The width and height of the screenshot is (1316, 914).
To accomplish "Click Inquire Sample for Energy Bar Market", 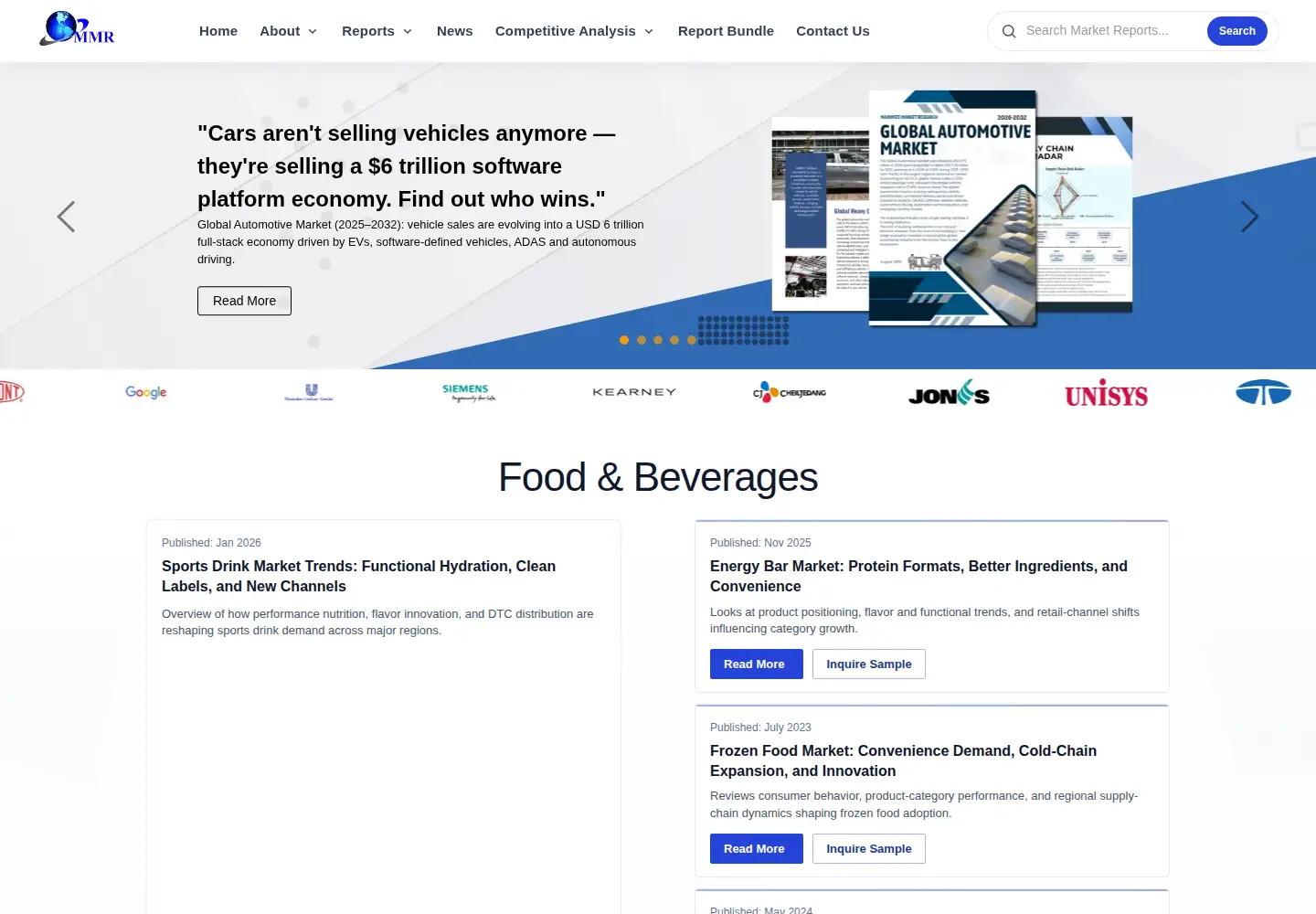I will 869,664.
